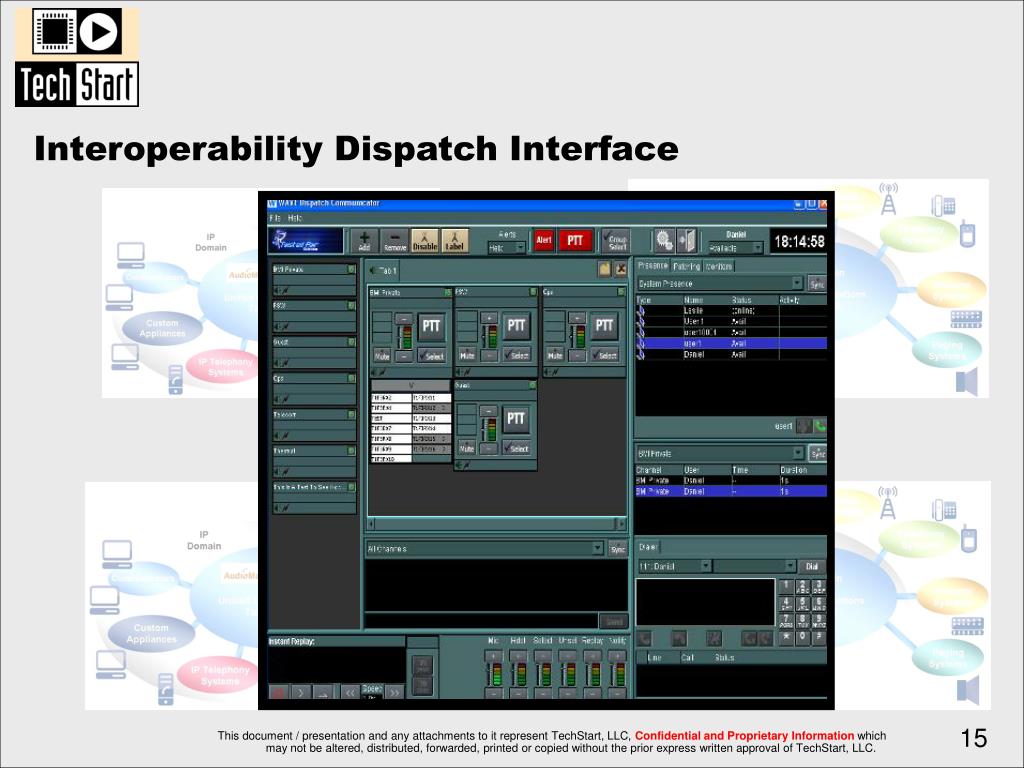Expand the All channels dropdown
This screenshot has height=768, width=1024.
(597, 549)
